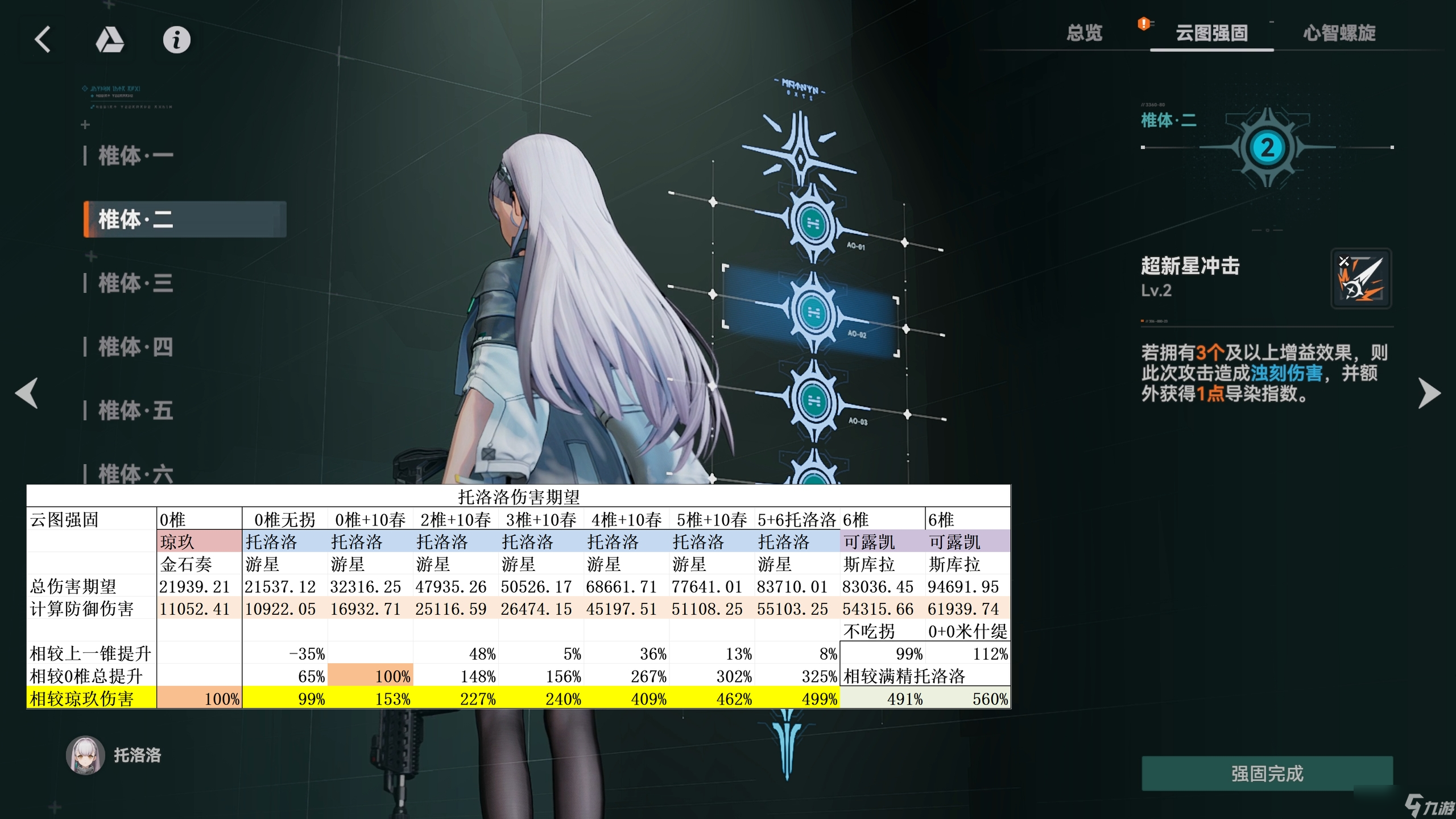Open the home triangle logo icon
1456x819 pixels.
click(x=109, y=40)
